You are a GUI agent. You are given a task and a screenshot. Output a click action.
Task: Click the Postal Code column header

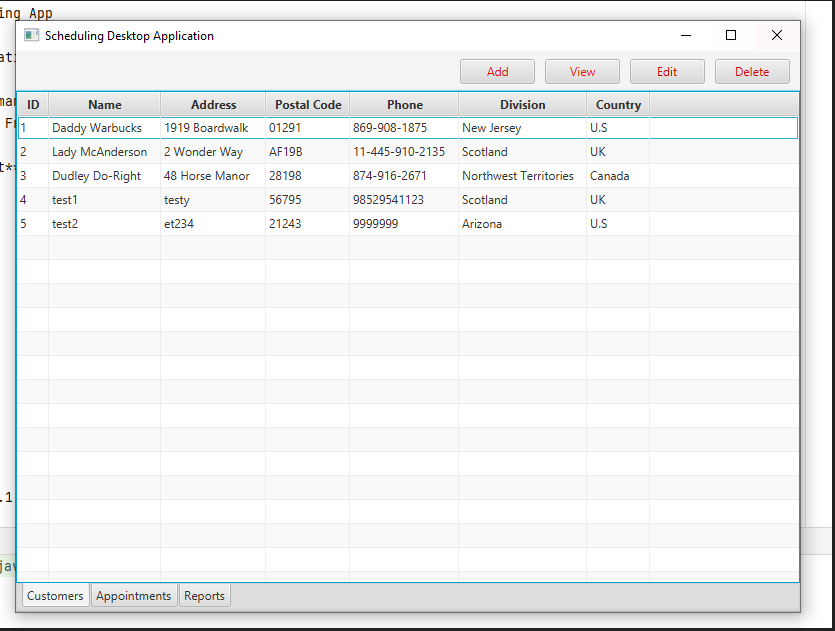coord(307,104)
